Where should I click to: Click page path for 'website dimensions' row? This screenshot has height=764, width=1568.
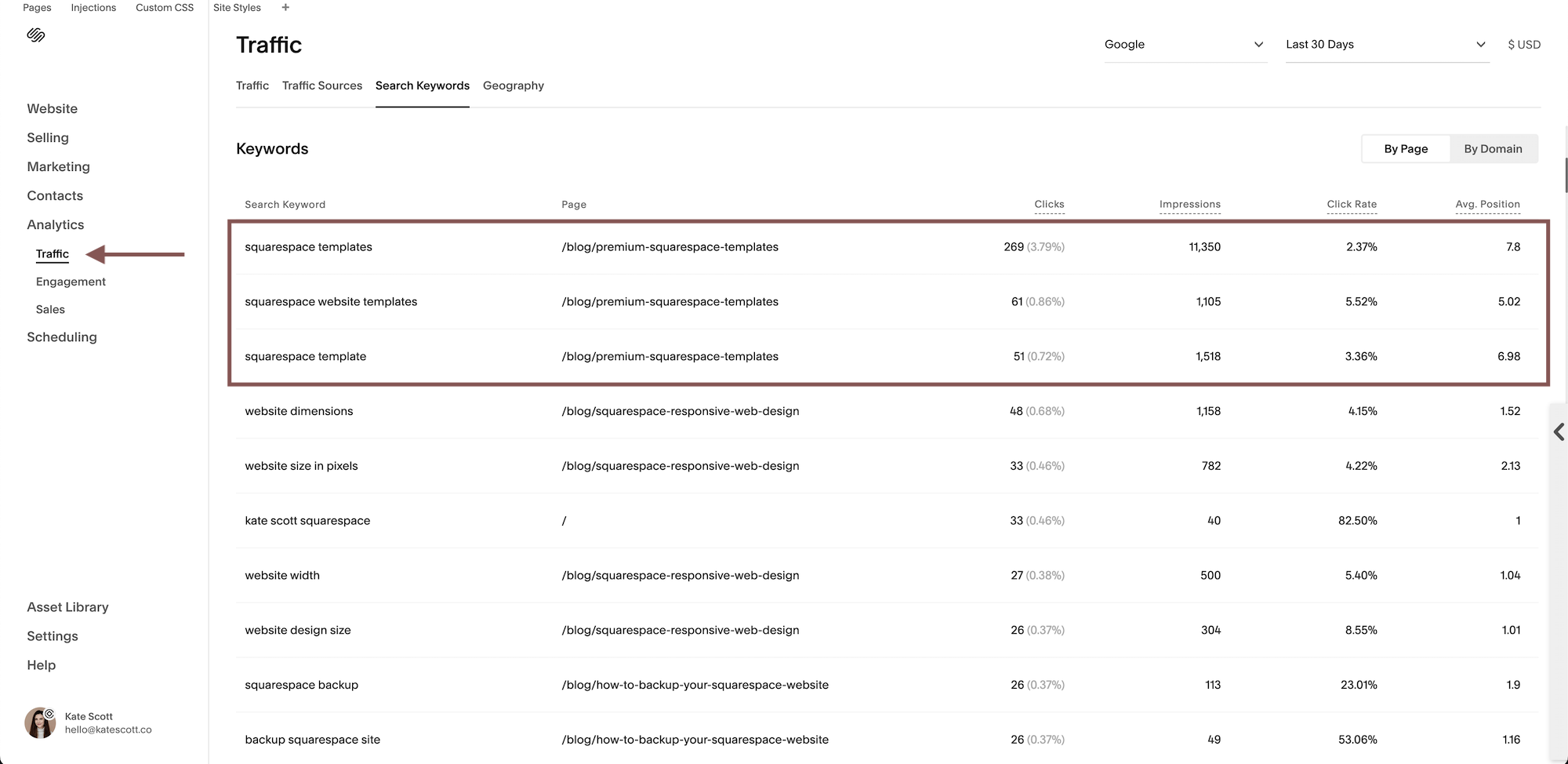pos(681,411)
